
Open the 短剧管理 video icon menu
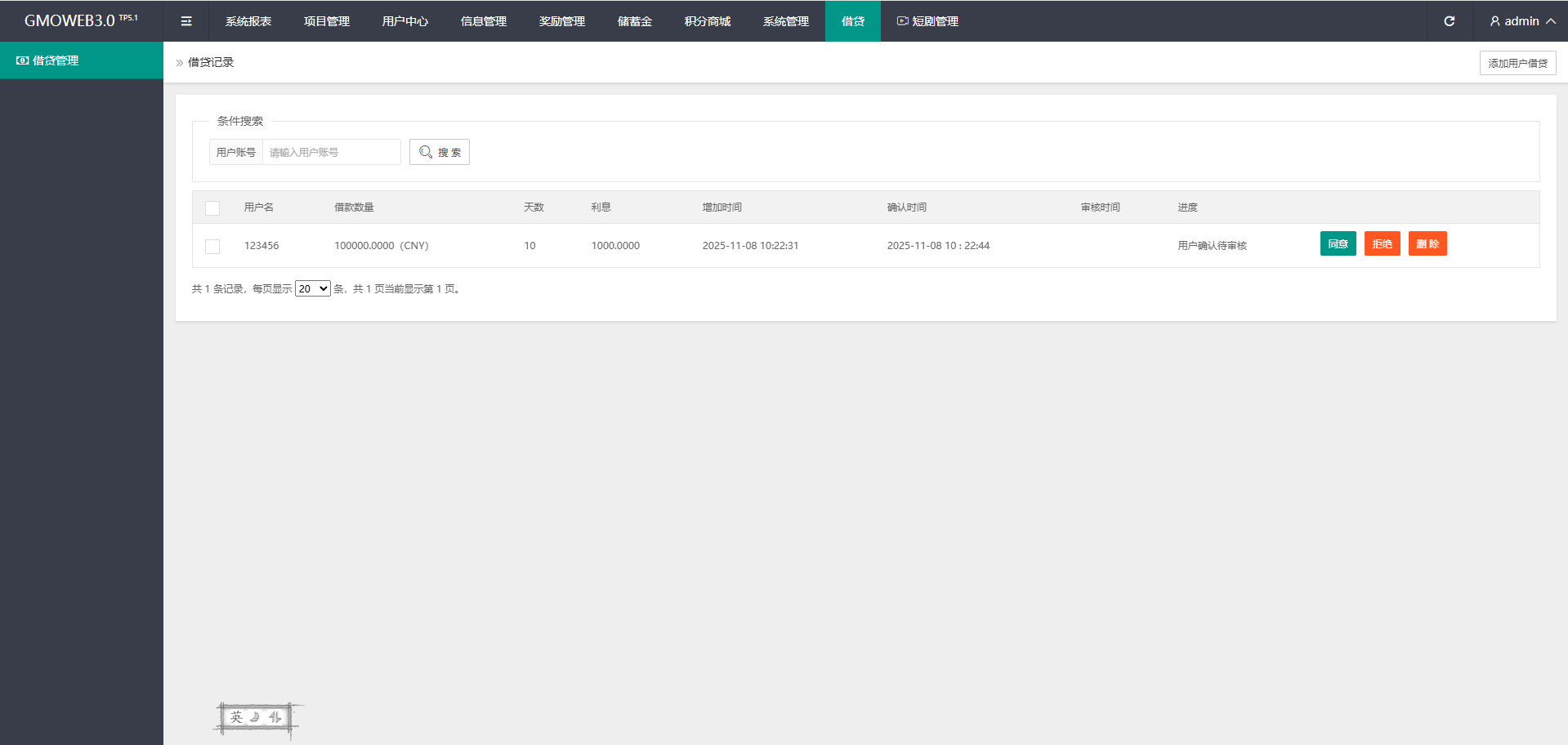902,21
